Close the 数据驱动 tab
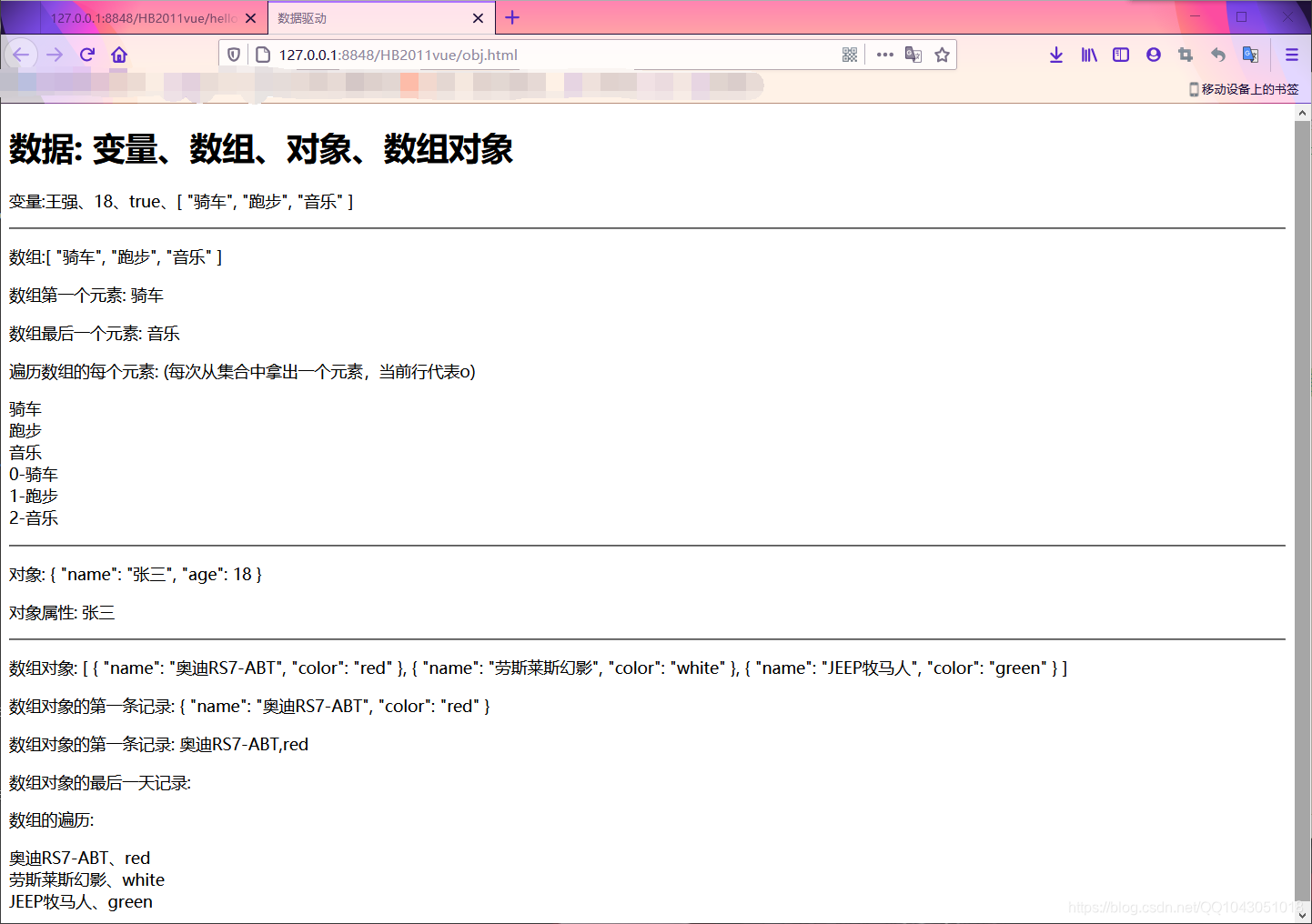 (479, 18)
